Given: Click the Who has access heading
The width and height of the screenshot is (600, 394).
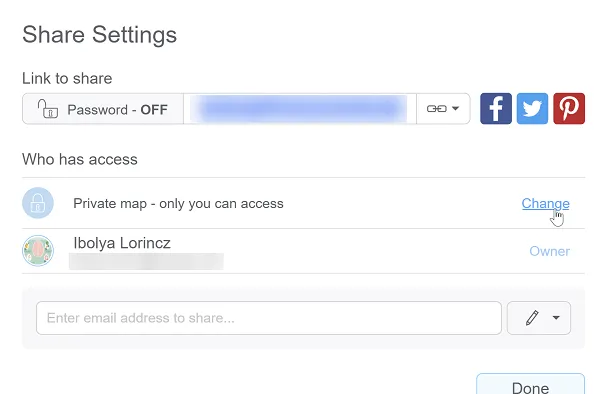Looking at the screenshot, I should [80, 159].
